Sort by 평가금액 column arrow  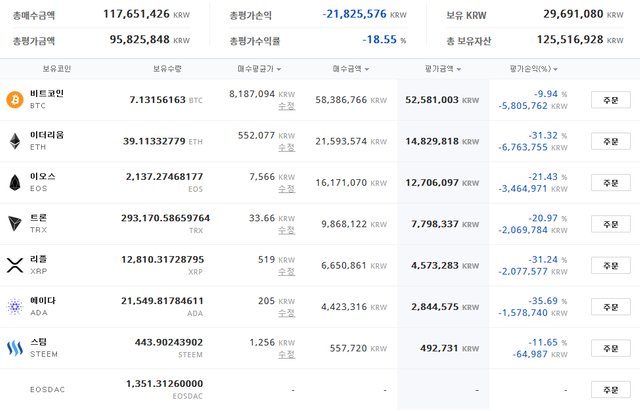[459, 69]
